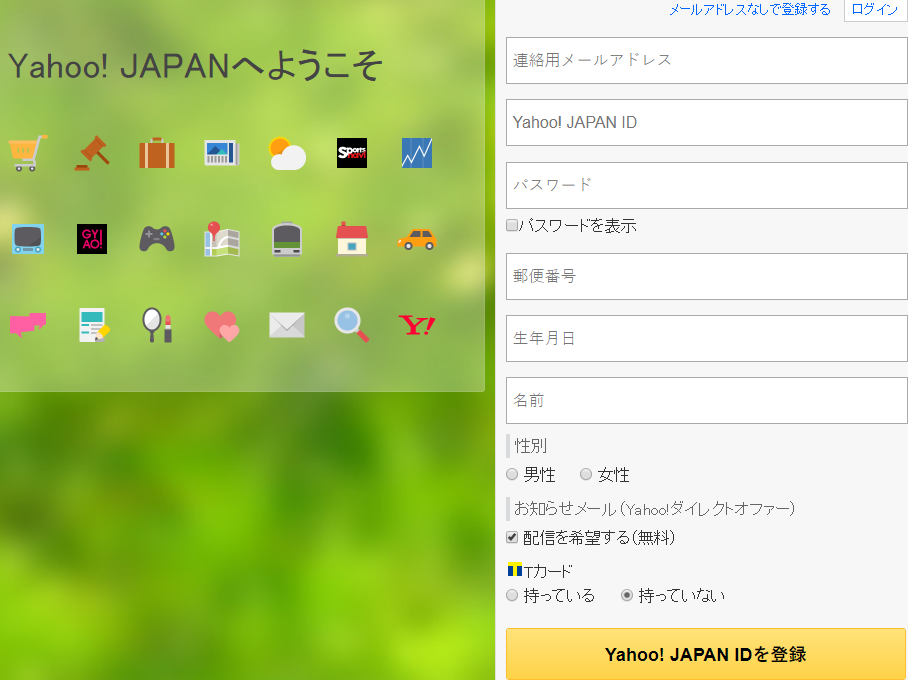Focus the Yahoo! JAPAN ID field
The height and width of the screenshot is (680, 908).
click(x=706, y=122)
